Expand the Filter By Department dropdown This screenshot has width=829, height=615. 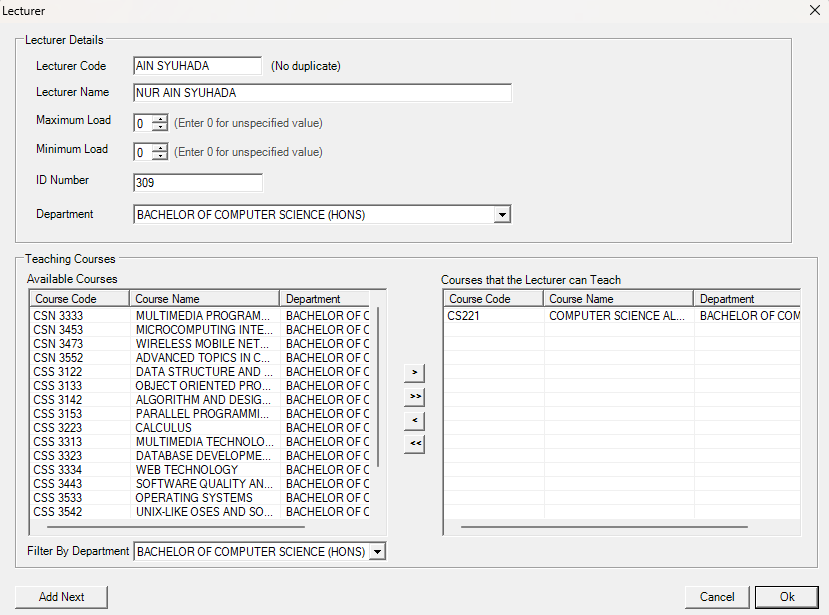tap(376, 552)
